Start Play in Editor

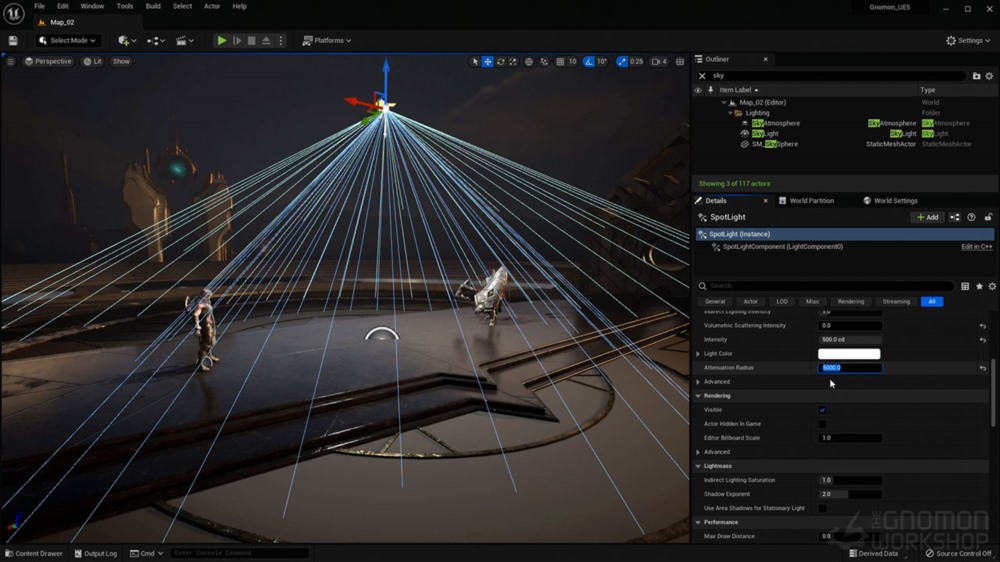click(221, 40)
